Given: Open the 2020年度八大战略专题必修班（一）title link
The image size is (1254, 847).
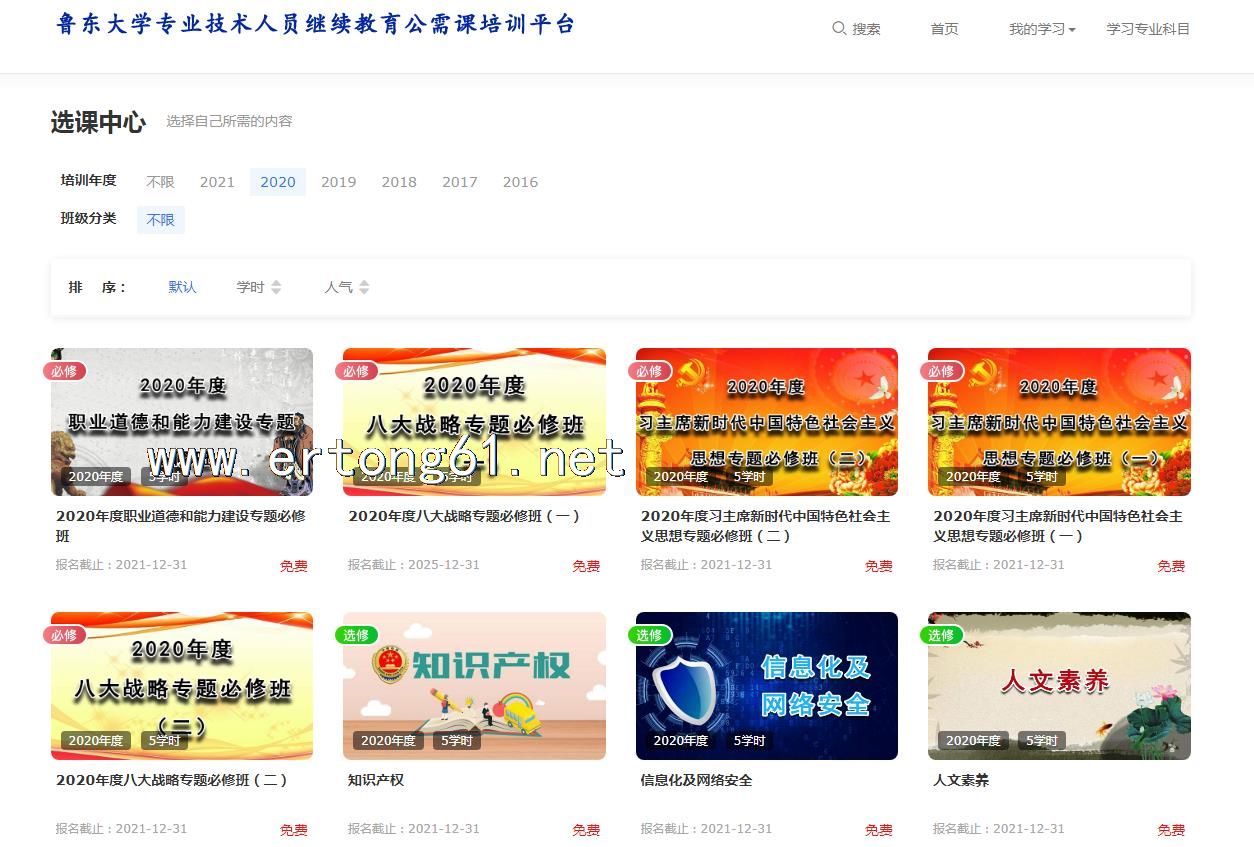Looking at the screenshot, I should click(464, 516).
